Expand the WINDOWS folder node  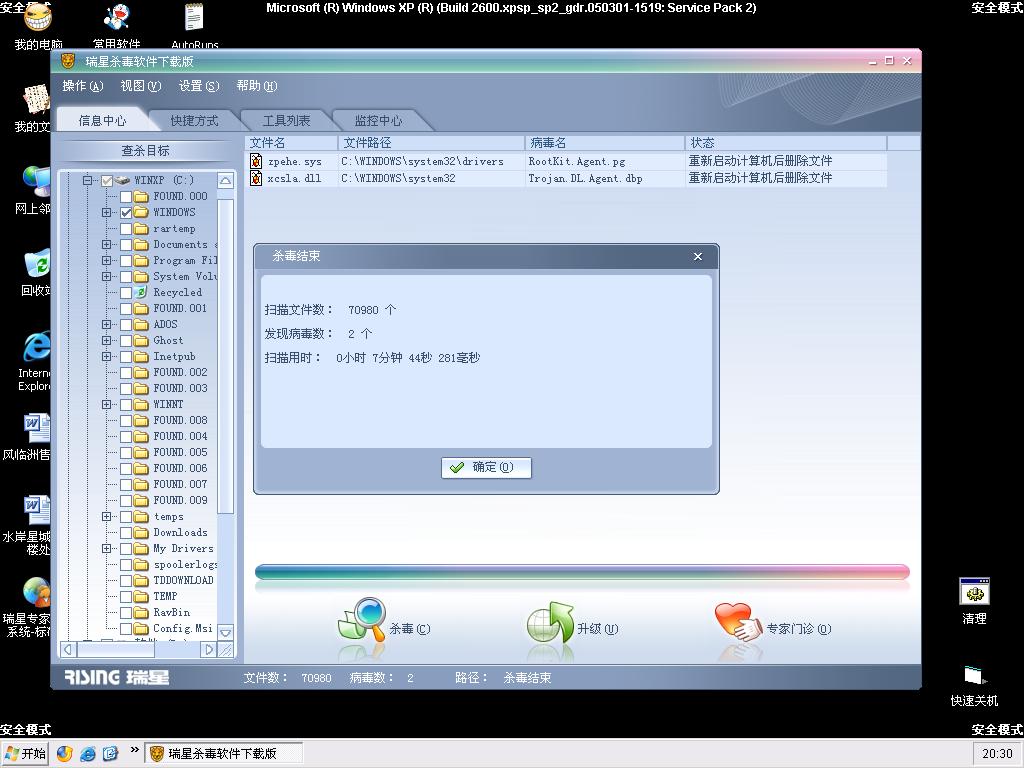point(106,212)
